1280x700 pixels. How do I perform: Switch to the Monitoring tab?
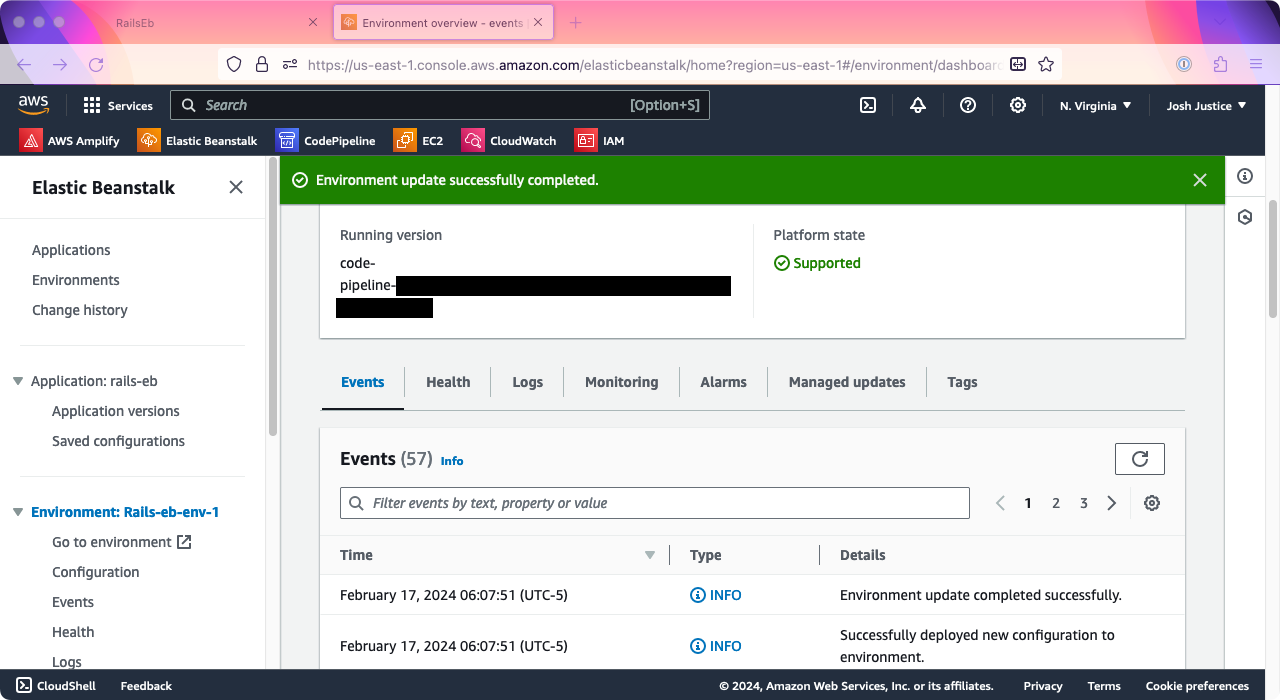click(x=621, y=382)
